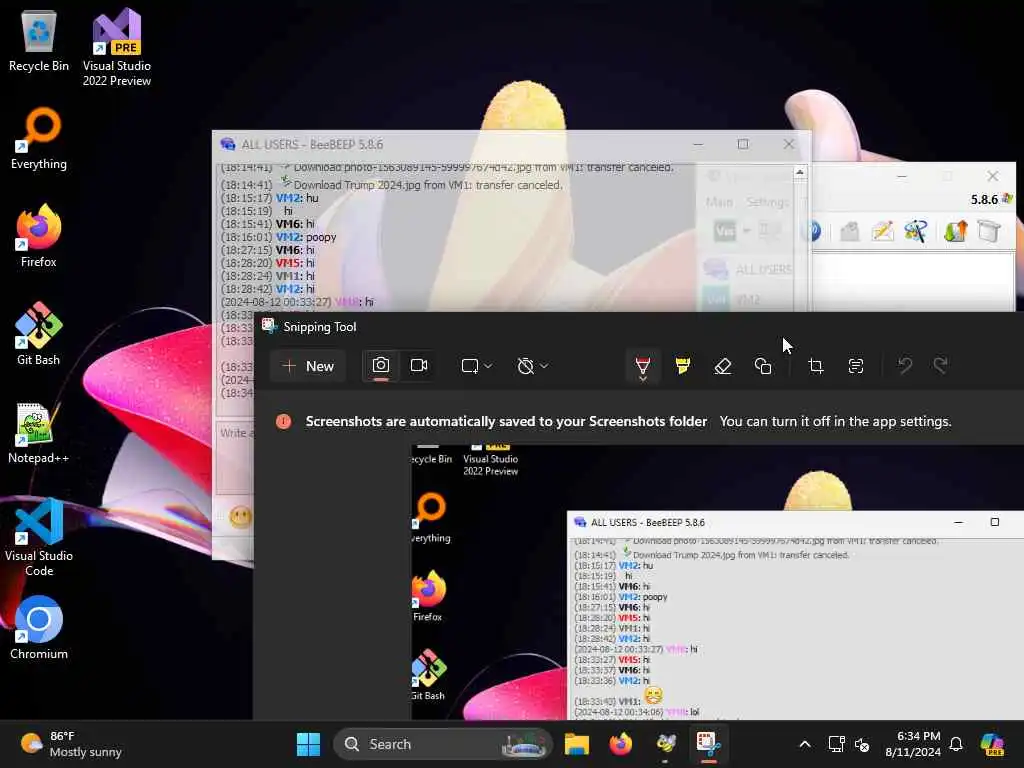This screenshot has height=768, width=1024.
Task: Click BeeBEEP trash bin toolbar icon
Action: (989, 231)
